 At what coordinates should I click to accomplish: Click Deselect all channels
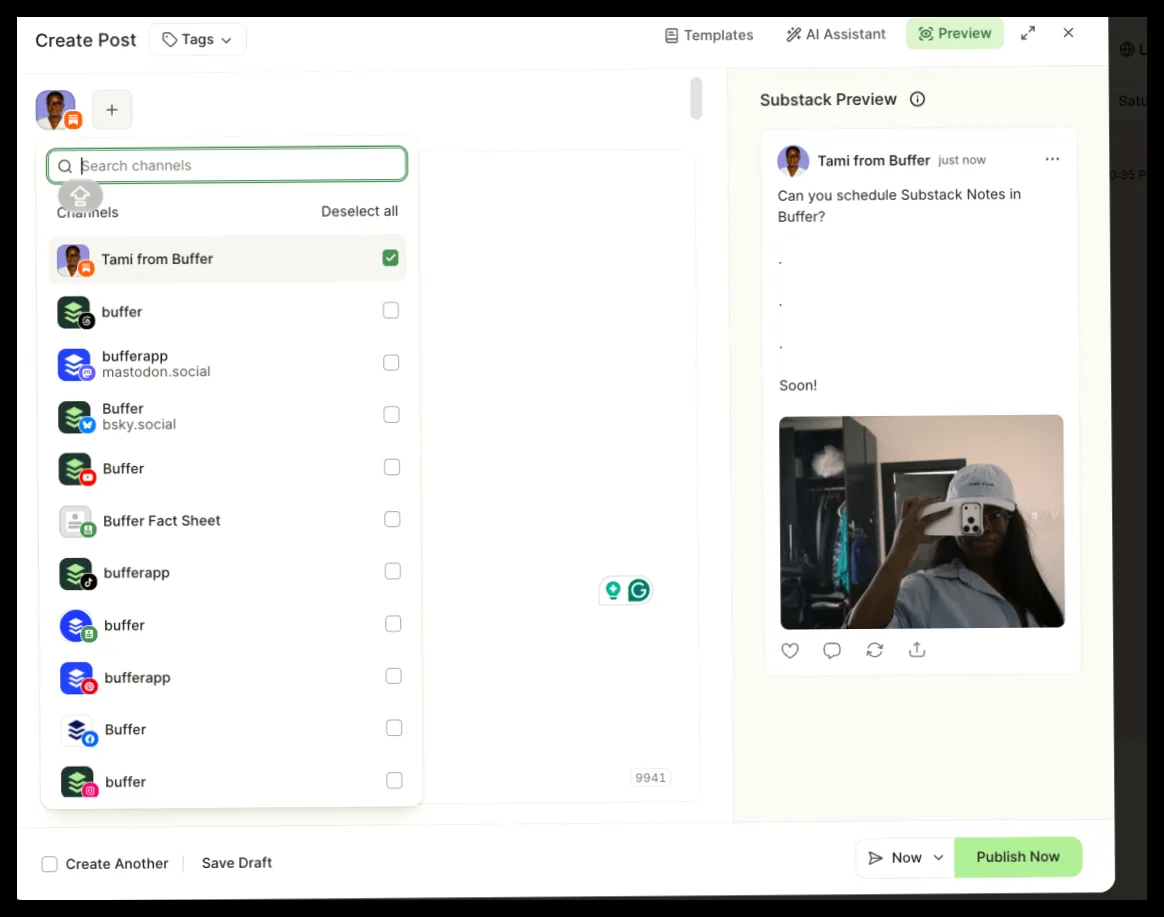359,212
